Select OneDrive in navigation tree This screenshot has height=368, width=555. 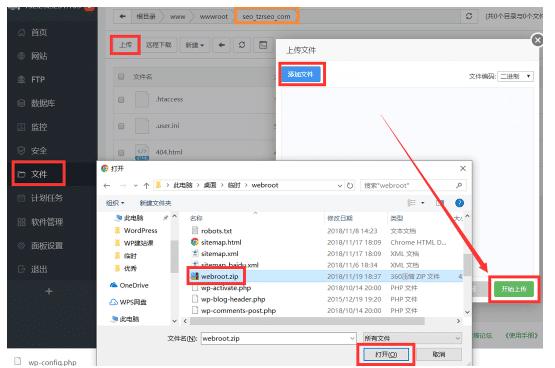134,285
